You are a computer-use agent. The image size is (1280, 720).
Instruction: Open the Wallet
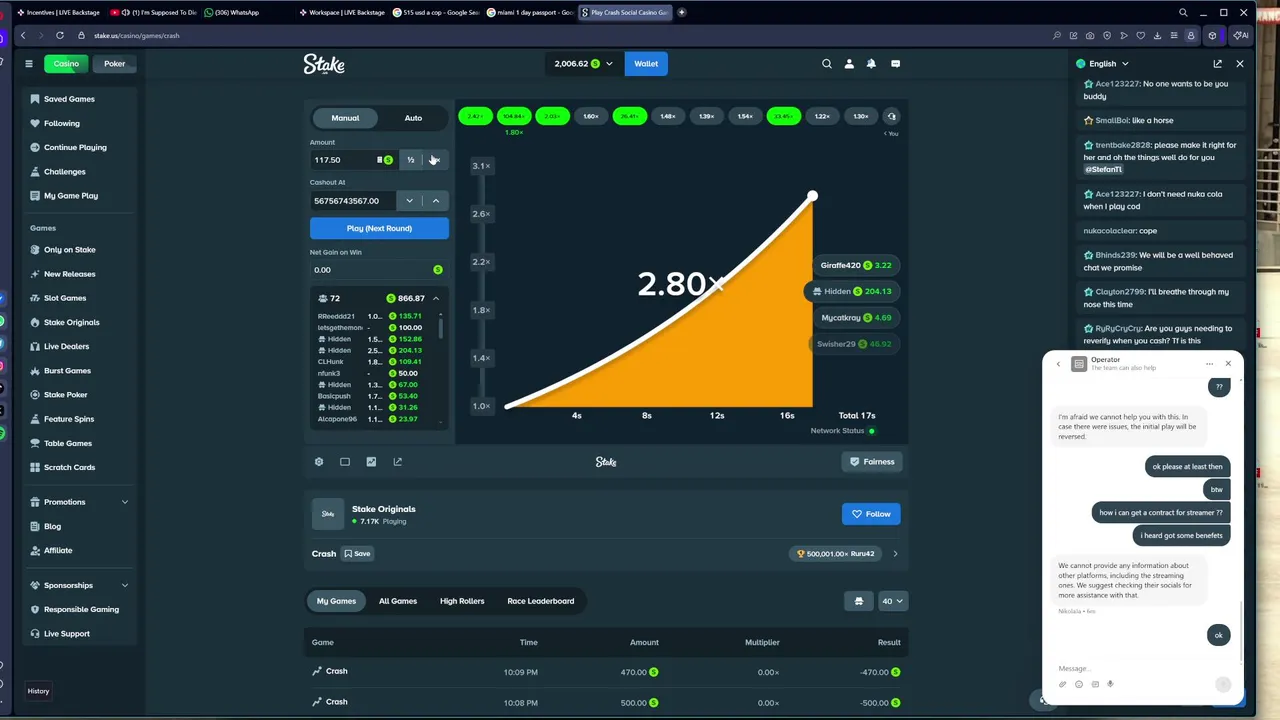[646, 64]
